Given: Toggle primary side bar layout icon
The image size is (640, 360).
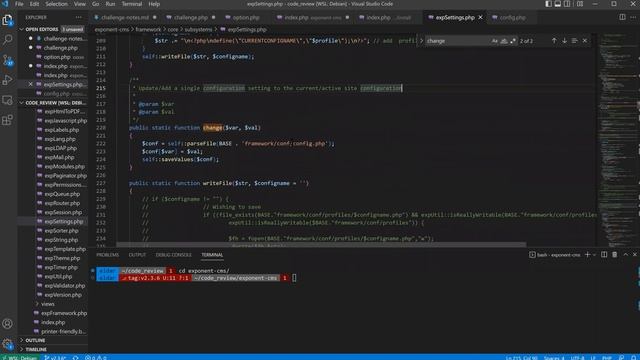Looking at the screenshot, I should pyautogui.click(x=548, y=4).
